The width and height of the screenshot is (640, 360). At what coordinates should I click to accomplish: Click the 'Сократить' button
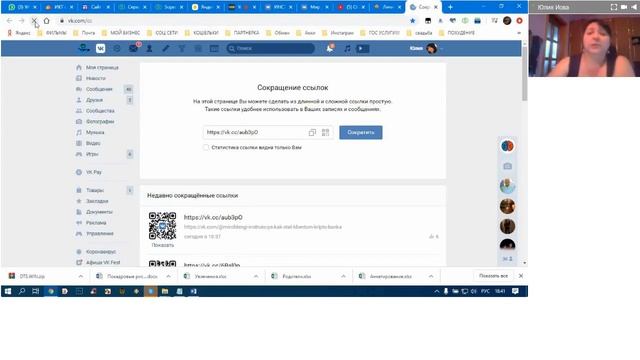pyautogui.click(x=361, y=132)
